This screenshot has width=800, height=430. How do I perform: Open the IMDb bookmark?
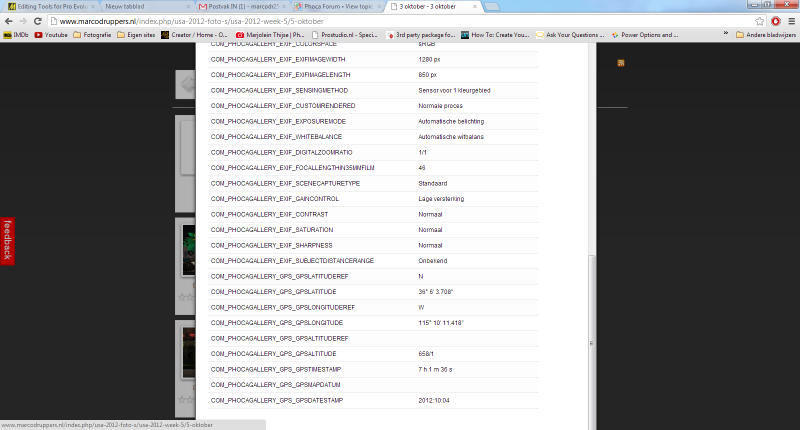click(x=14, y=34)
